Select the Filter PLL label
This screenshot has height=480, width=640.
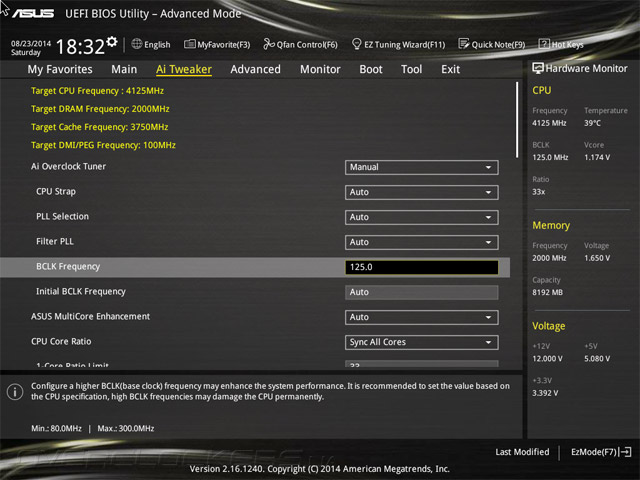click(55, 241)
